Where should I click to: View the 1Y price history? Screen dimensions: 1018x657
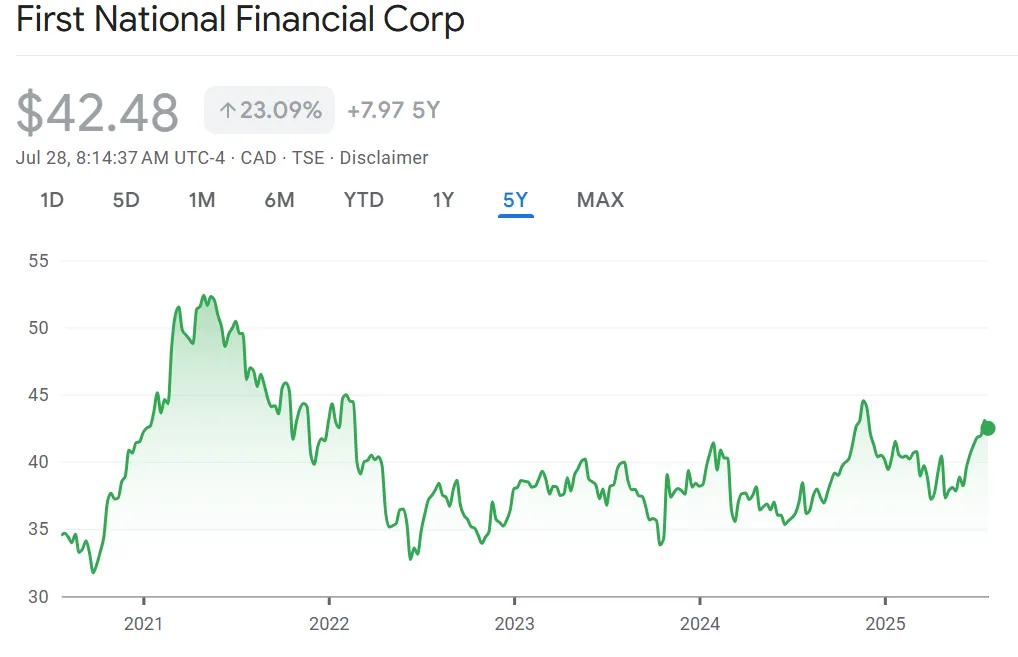[443, 200]
